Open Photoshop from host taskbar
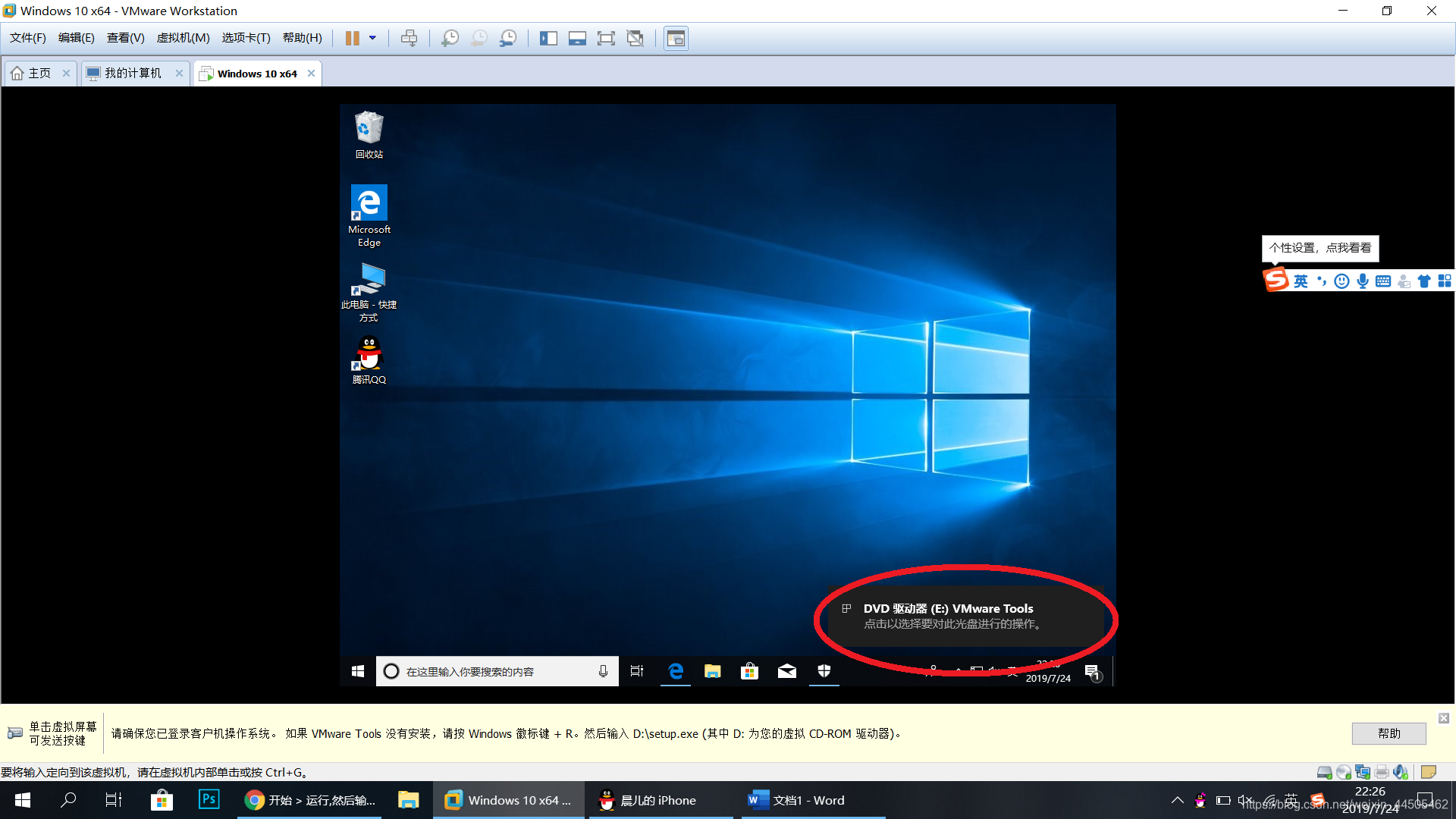Image resolution: width=1456 pixels, height=819 pixels. pyautogui.click(x=209, y=799)
